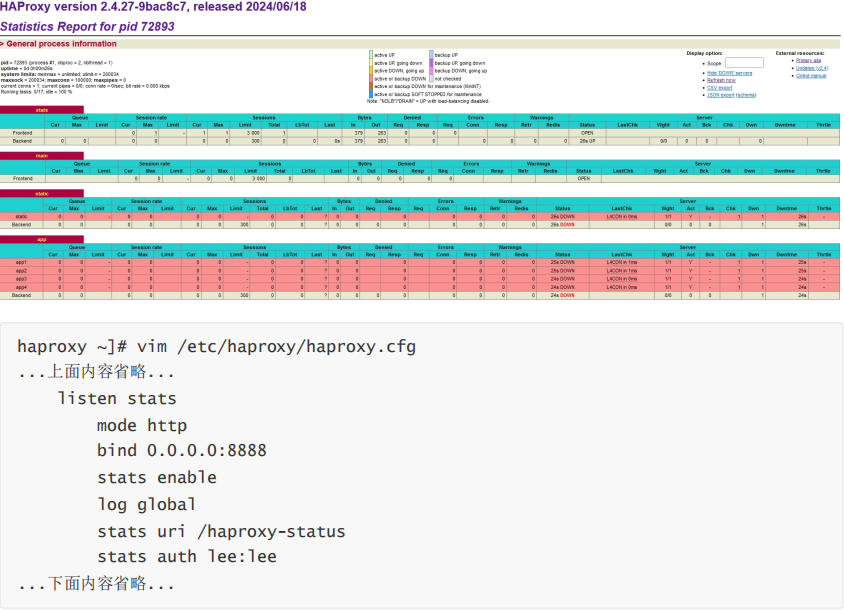
Task: Open the JSON schema link
Action: click(x=746, y=95)
